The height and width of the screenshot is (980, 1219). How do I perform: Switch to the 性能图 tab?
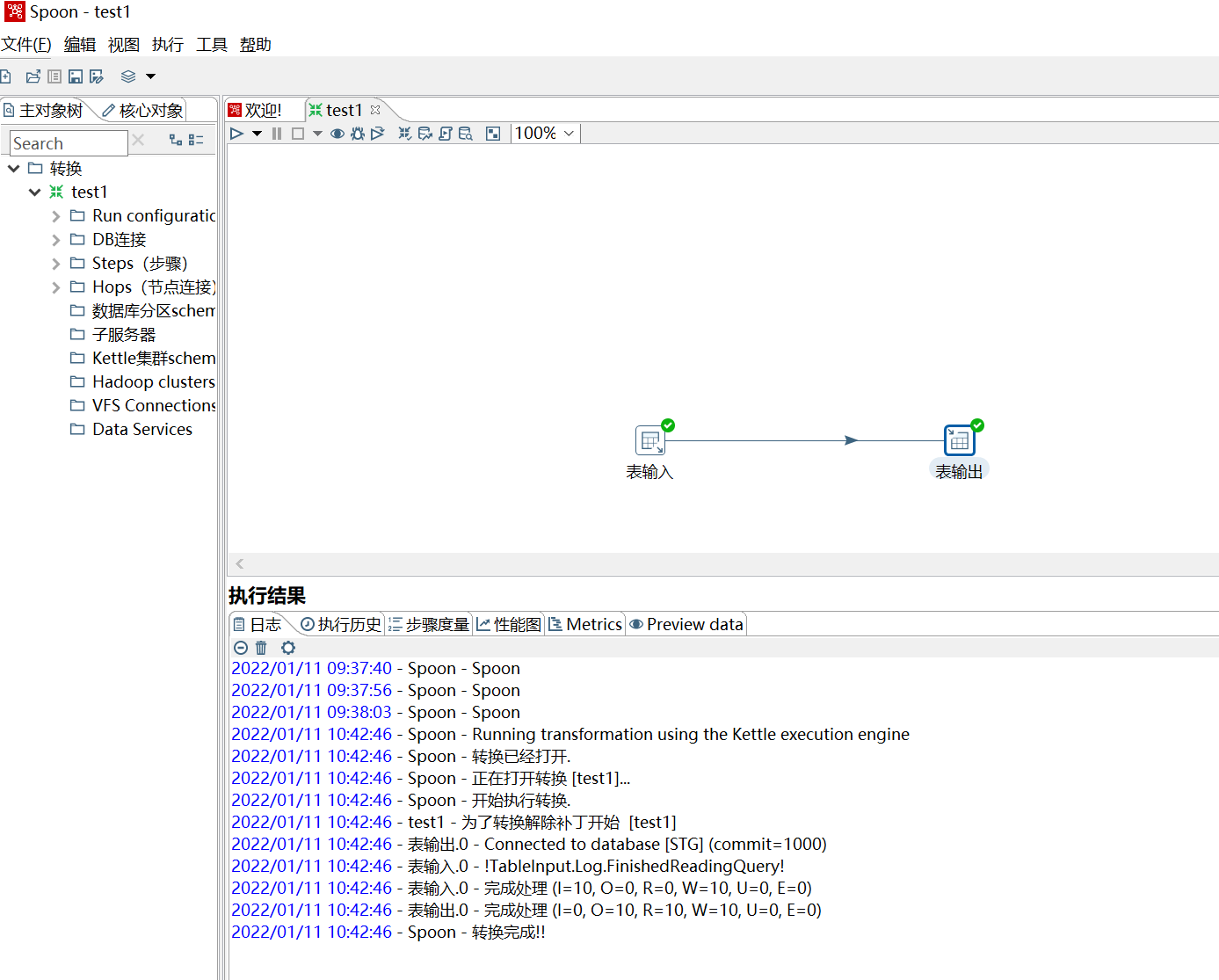508,624
